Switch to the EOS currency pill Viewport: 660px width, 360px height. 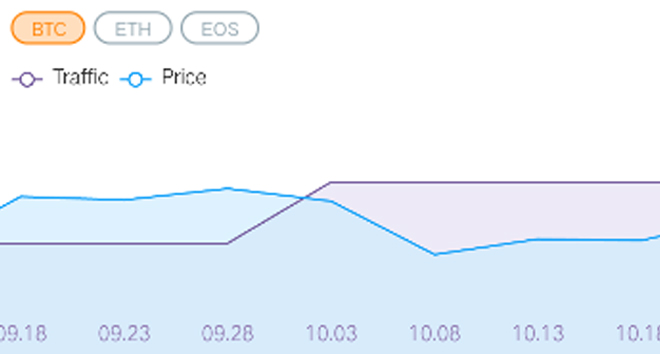[220, 28]
